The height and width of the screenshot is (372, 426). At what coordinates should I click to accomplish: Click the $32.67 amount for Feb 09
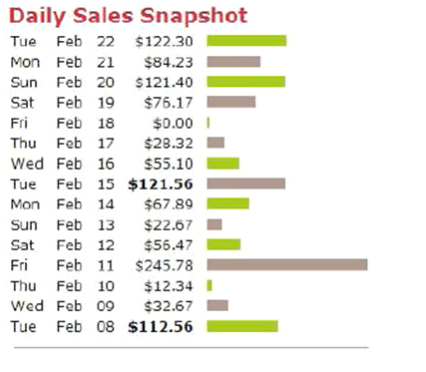(168, 306)
